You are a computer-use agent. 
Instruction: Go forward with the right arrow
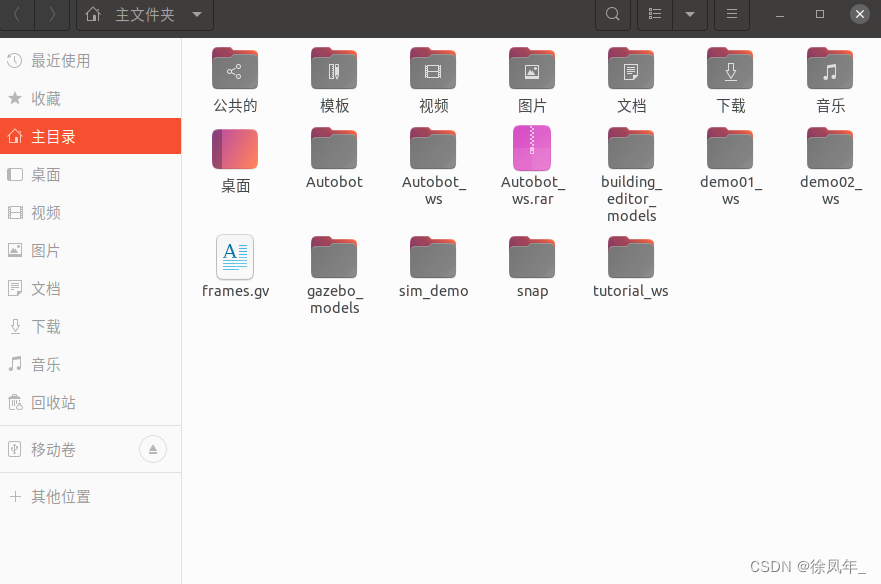coord(52,14)
